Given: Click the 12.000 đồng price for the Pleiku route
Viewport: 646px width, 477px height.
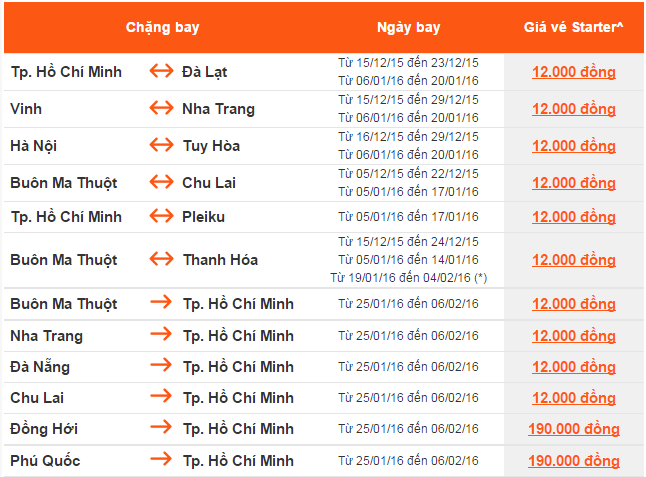Looking at the screenshot, I should [573, 217].
